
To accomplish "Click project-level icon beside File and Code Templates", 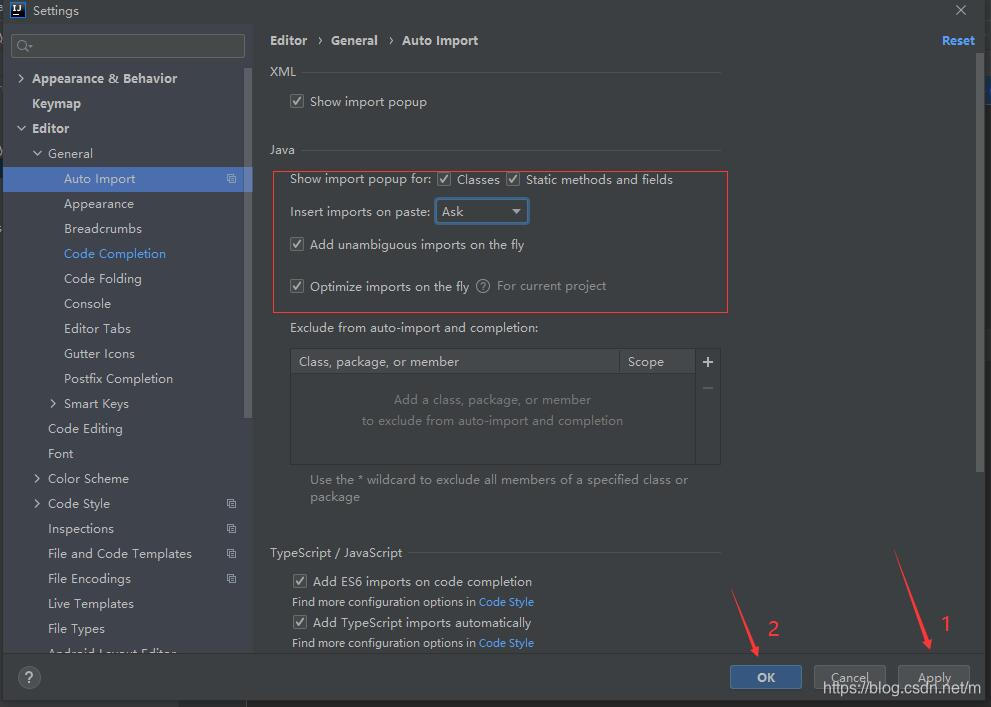I will tap(231, 553).
